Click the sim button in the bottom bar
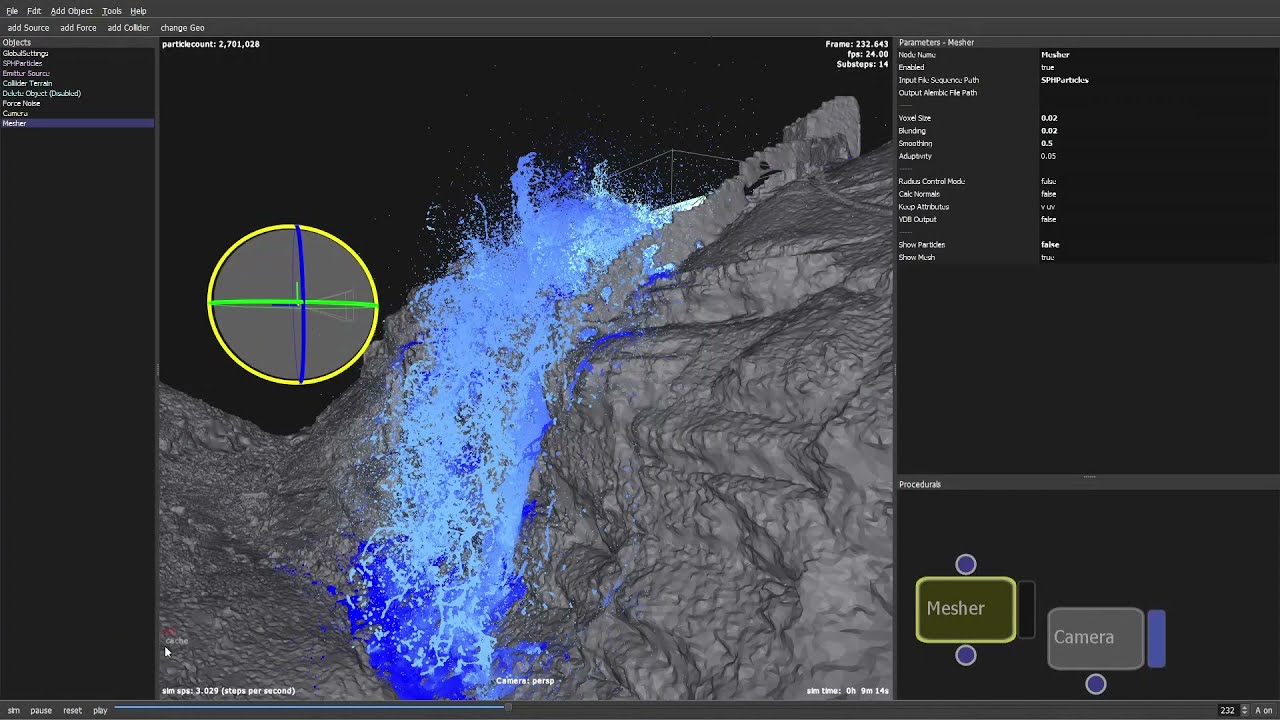 pyautogui.click(x=14, y=710)
